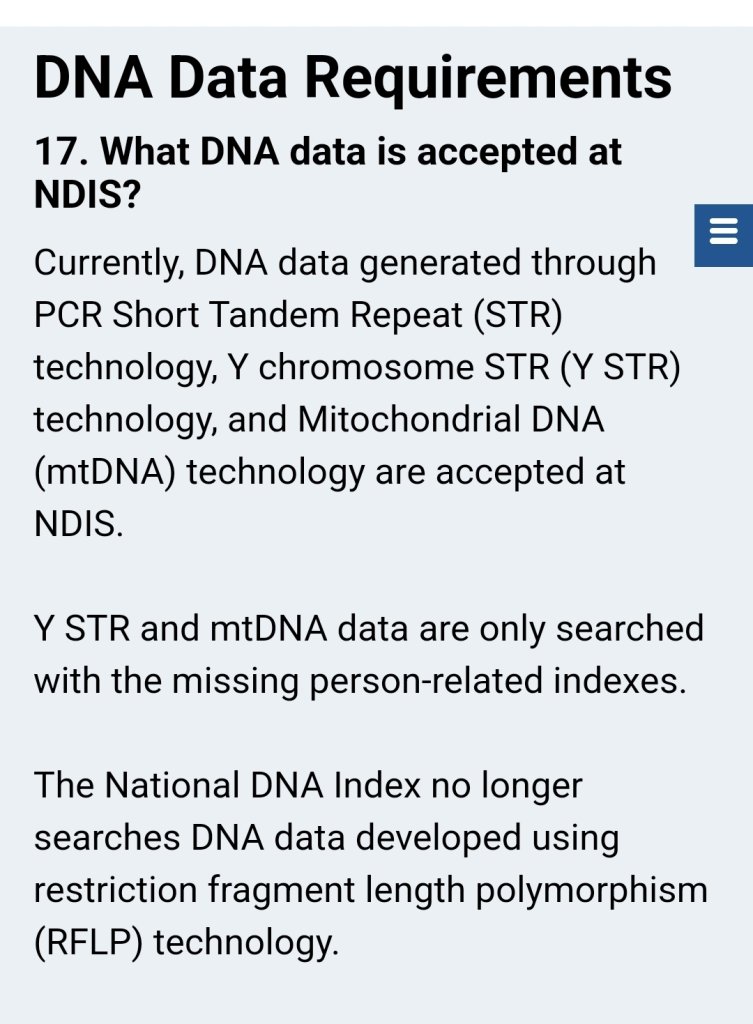This screenshot has width=753, height=1024.
Task: Click the word "searched" in second paragraph
Action: click(x=629, y=629)
